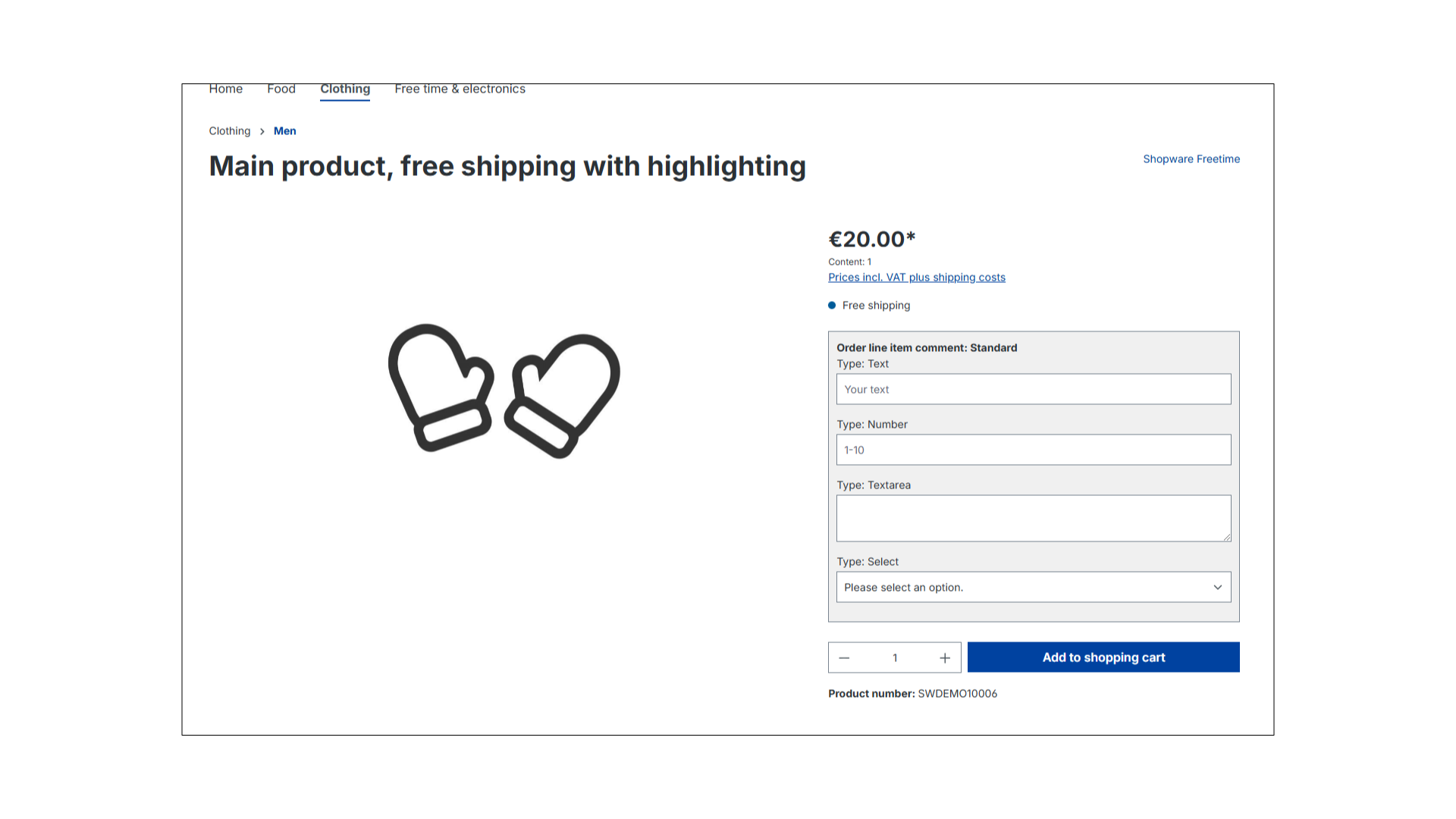The image size is (1456, 819).
Task: Open the mittens product image
Action: pyautogui.click(x=504, y=391)
